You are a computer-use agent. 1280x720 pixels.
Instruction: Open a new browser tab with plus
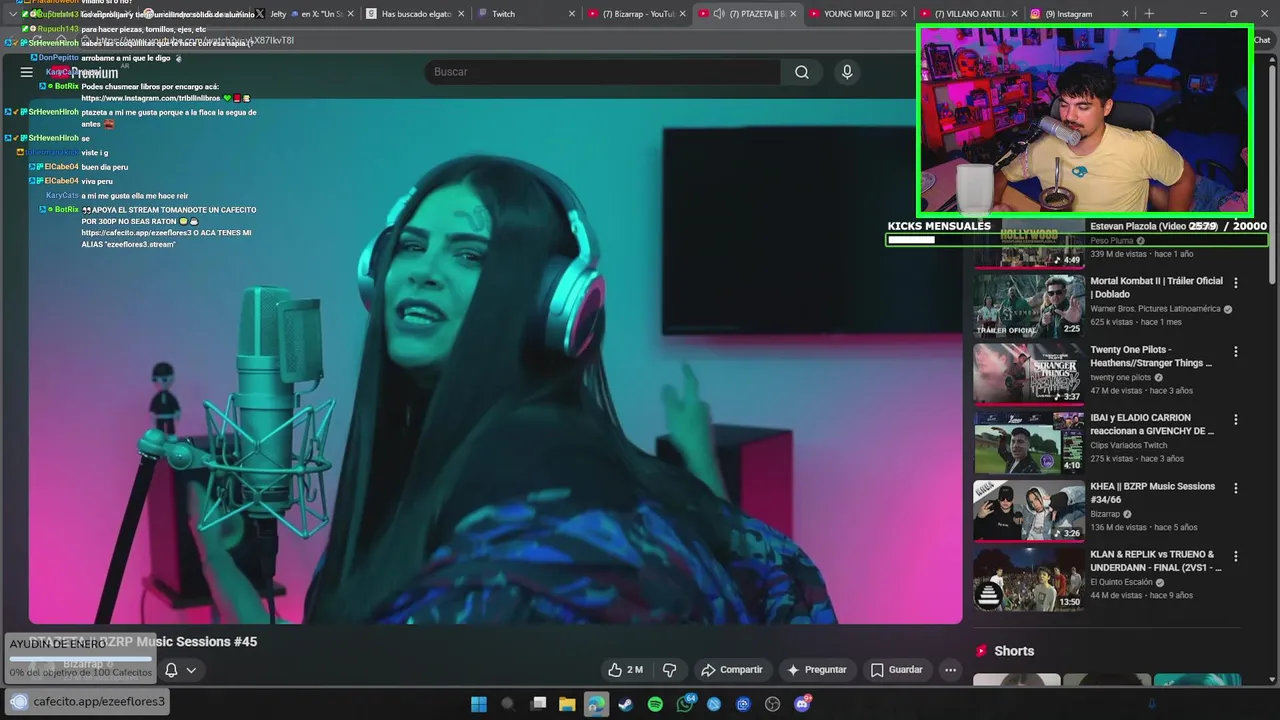click(x=1149, y=14)
